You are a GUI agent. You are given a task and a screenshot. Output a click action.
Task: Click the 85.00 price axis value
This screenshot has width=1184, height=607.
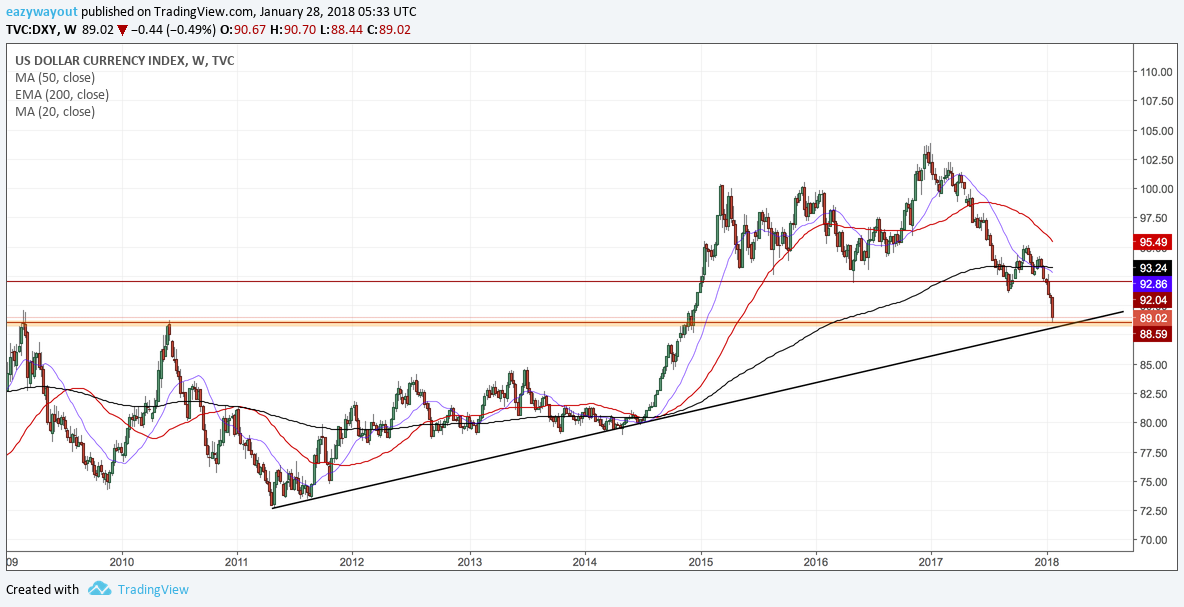pyautogui.click(x=1156, y=365)
